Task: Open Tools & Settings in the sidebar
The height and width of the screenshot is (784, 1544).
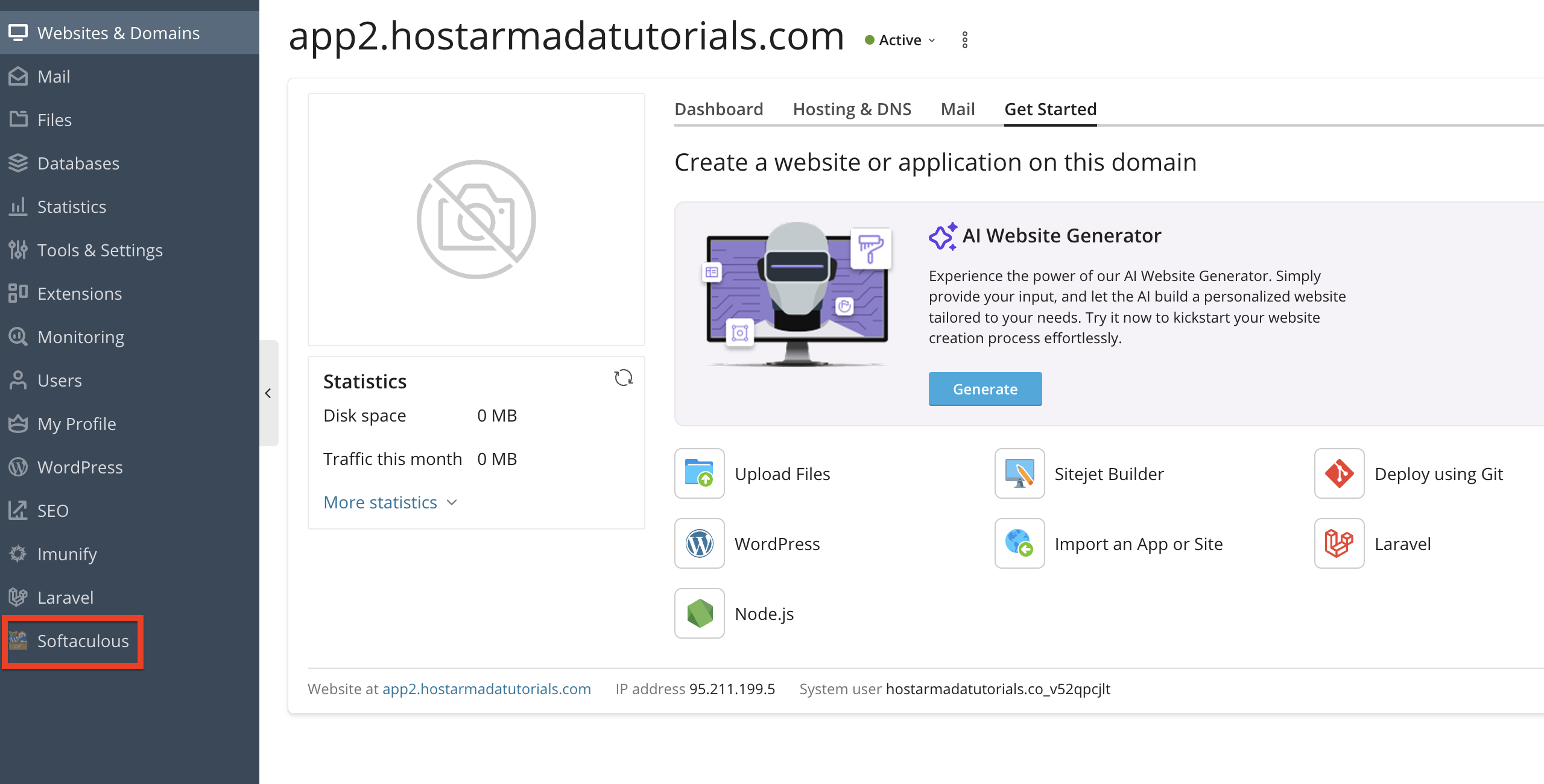Action: (130, 250)
